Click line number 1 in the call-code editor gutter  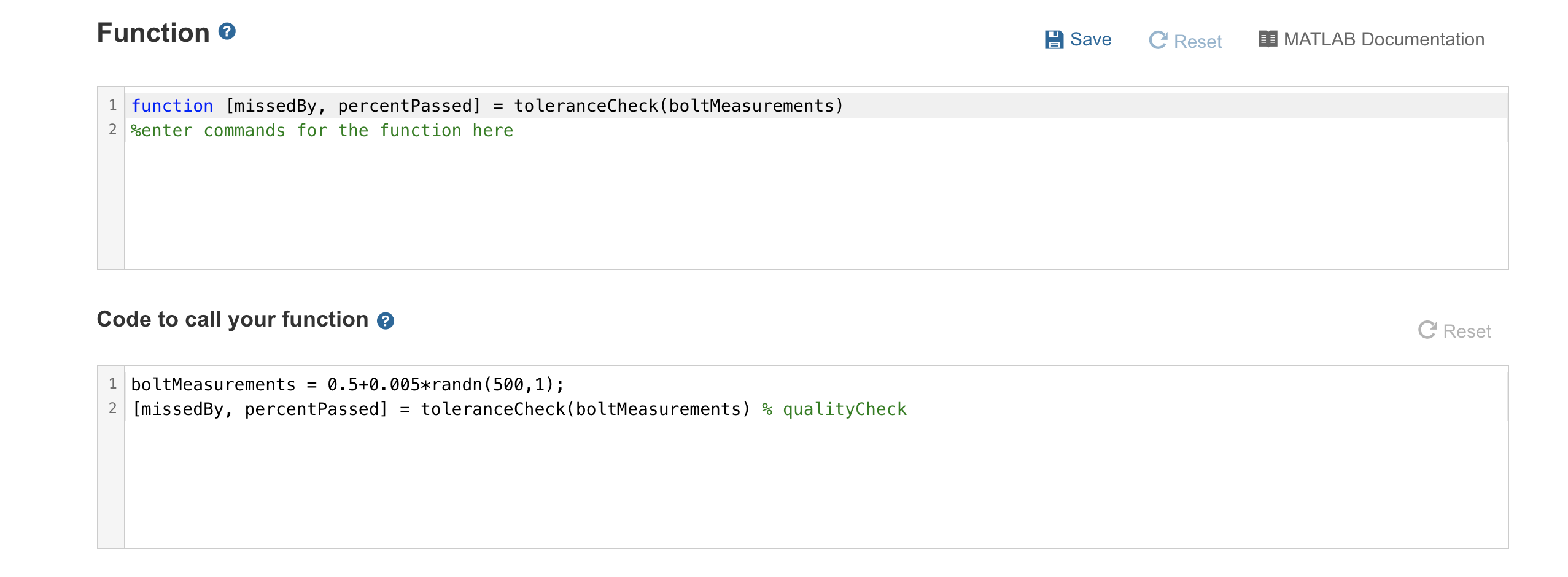point(112,384)
